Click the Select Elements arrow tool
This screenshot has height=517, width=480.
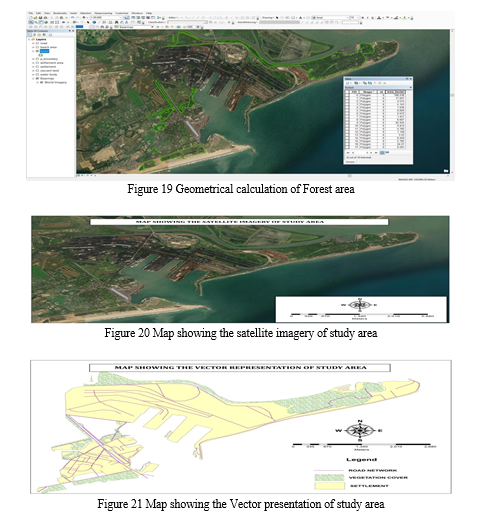[x=88, y=22]
